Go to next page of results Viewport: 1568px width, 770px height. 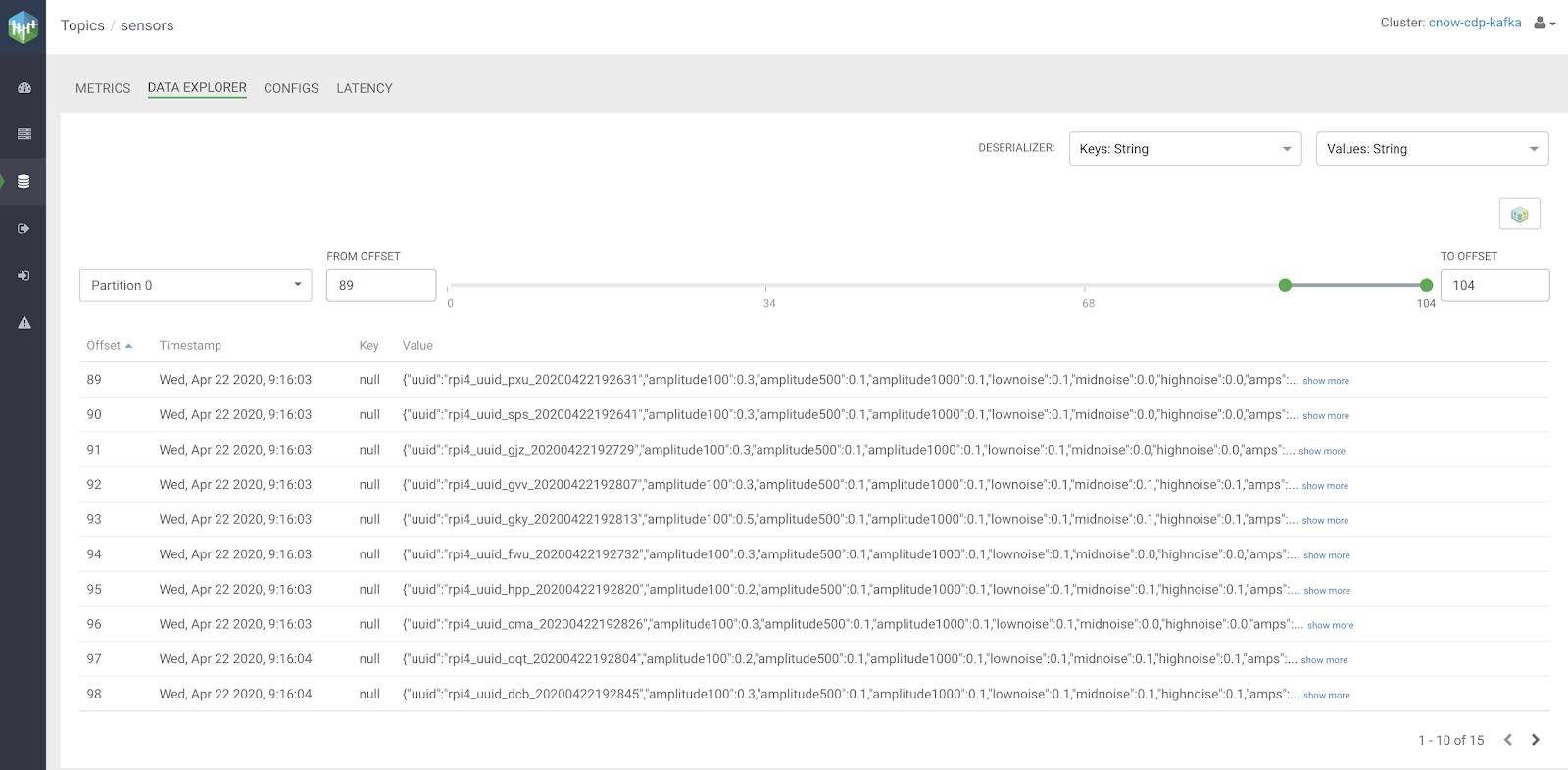(x=1536, y=740)
